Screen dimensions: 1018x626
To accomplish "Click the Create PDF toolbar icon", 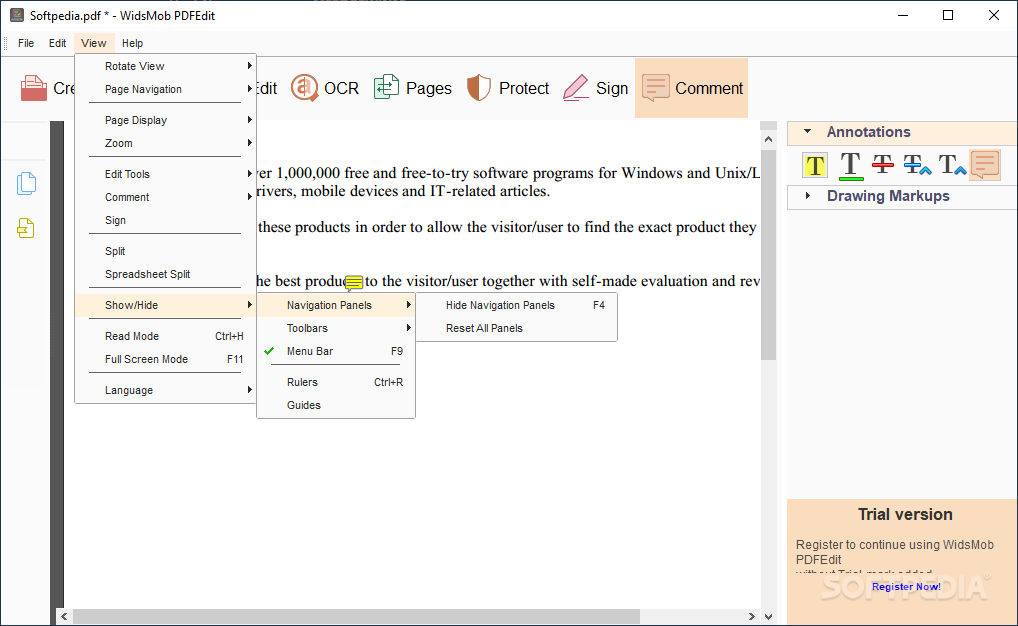I will tap(34, 88).
